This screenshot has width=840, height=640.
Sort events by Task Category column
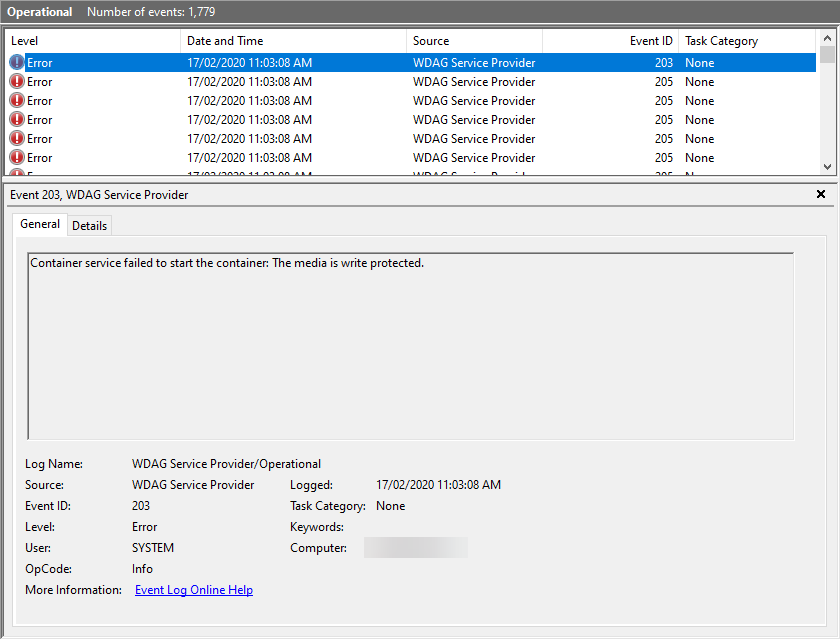[747, 41]
